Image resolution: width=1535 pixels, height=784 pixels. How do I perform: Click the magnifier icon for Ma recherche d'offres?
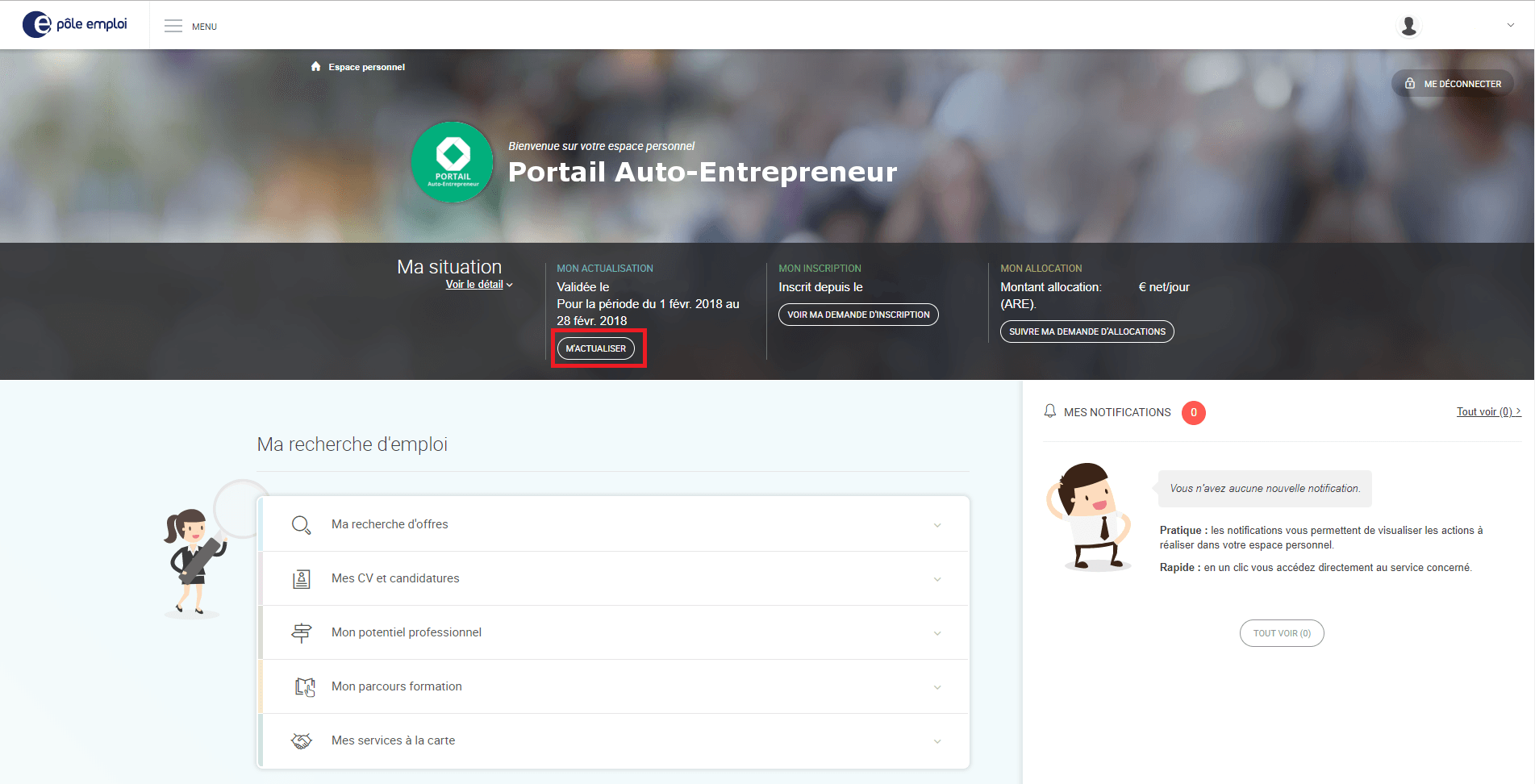(x=301, y=525)
